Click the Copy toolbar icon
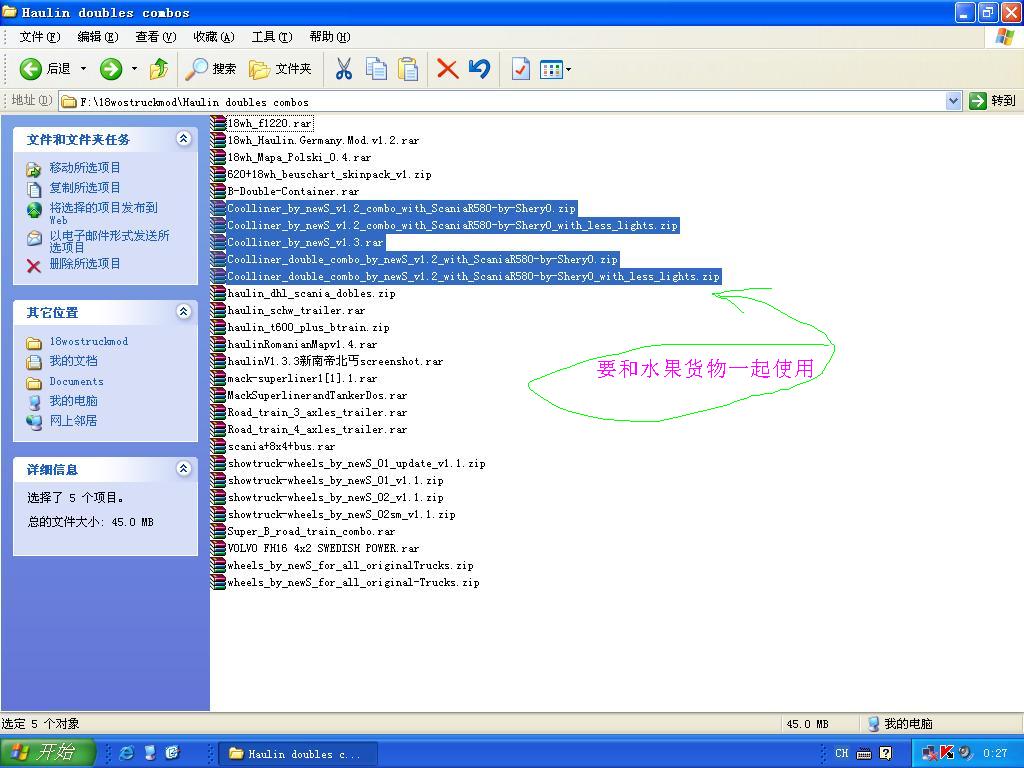 (x=376, y=69)
